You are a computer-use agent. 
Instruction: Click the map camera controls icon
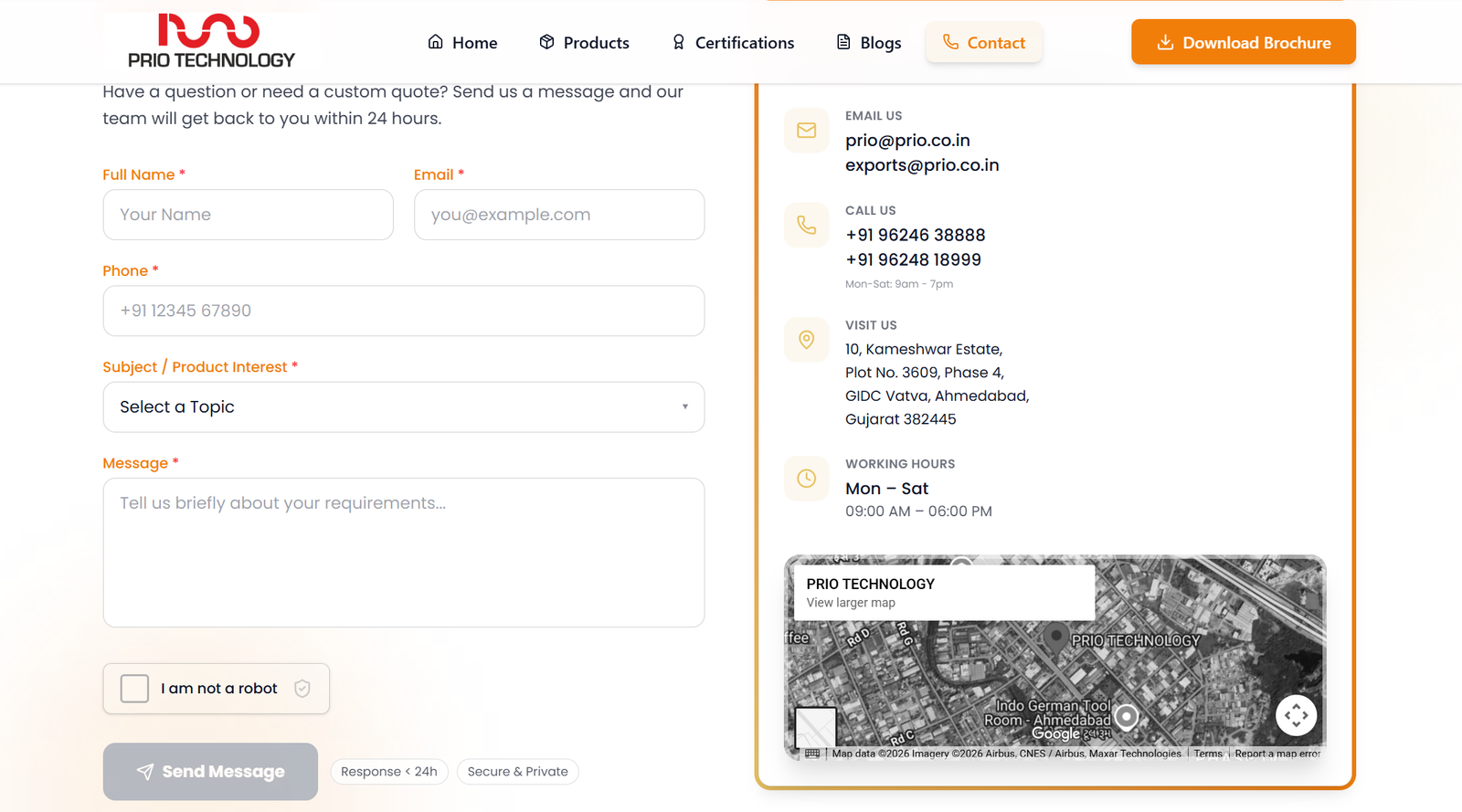coord(1296,715)
